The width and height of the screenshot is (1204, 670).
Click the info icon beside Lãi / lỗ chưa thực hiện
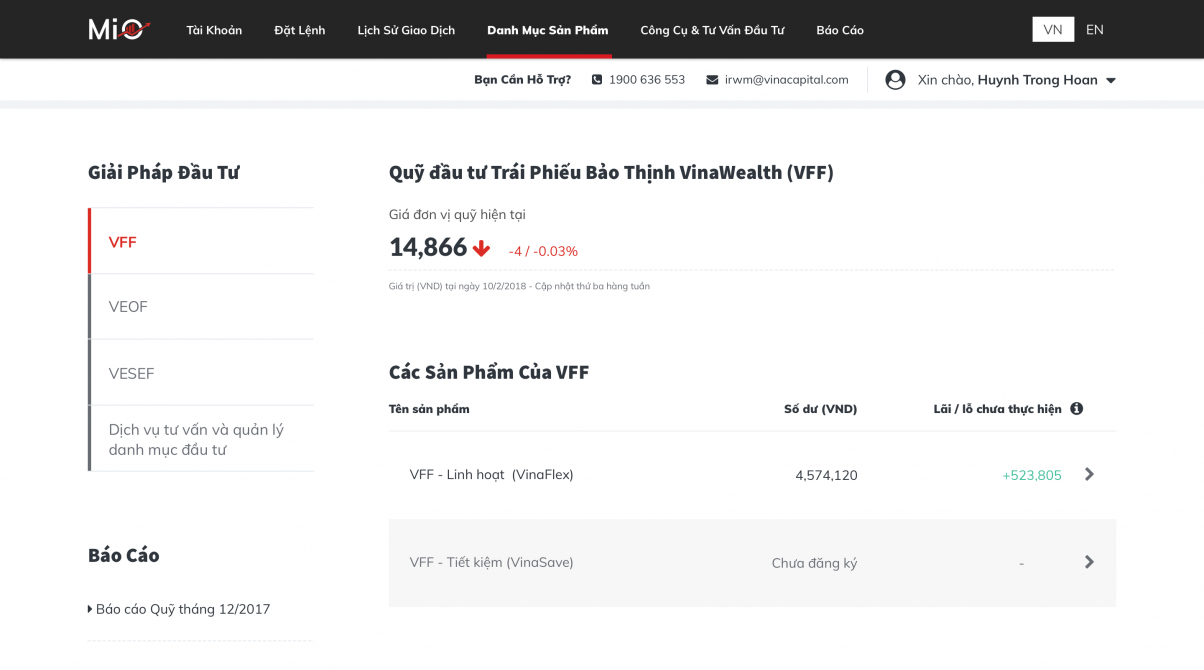pyautogui.click(x=1076, y=409)
